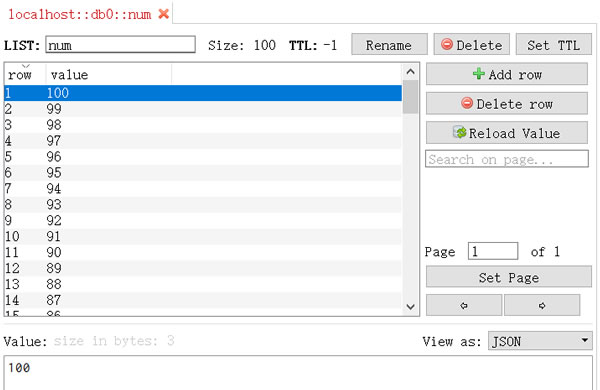Select row 4 with value 97
Image resolution: width=600 pixels, height=390 pixels.
pyautogui.click(x=203, y=141)
